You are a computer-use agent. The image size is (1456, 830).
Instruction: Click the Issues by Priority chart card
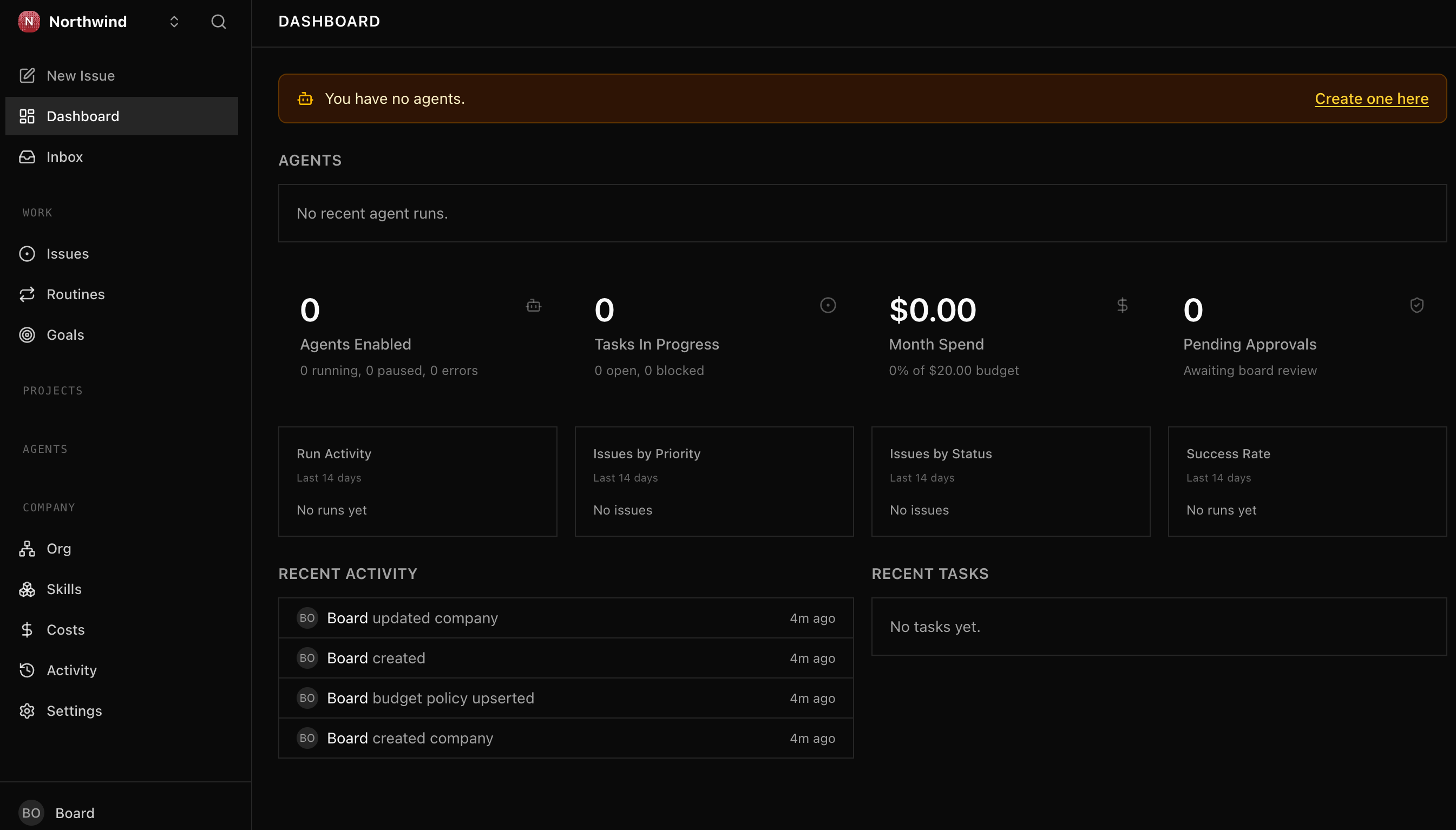(714, 481)
